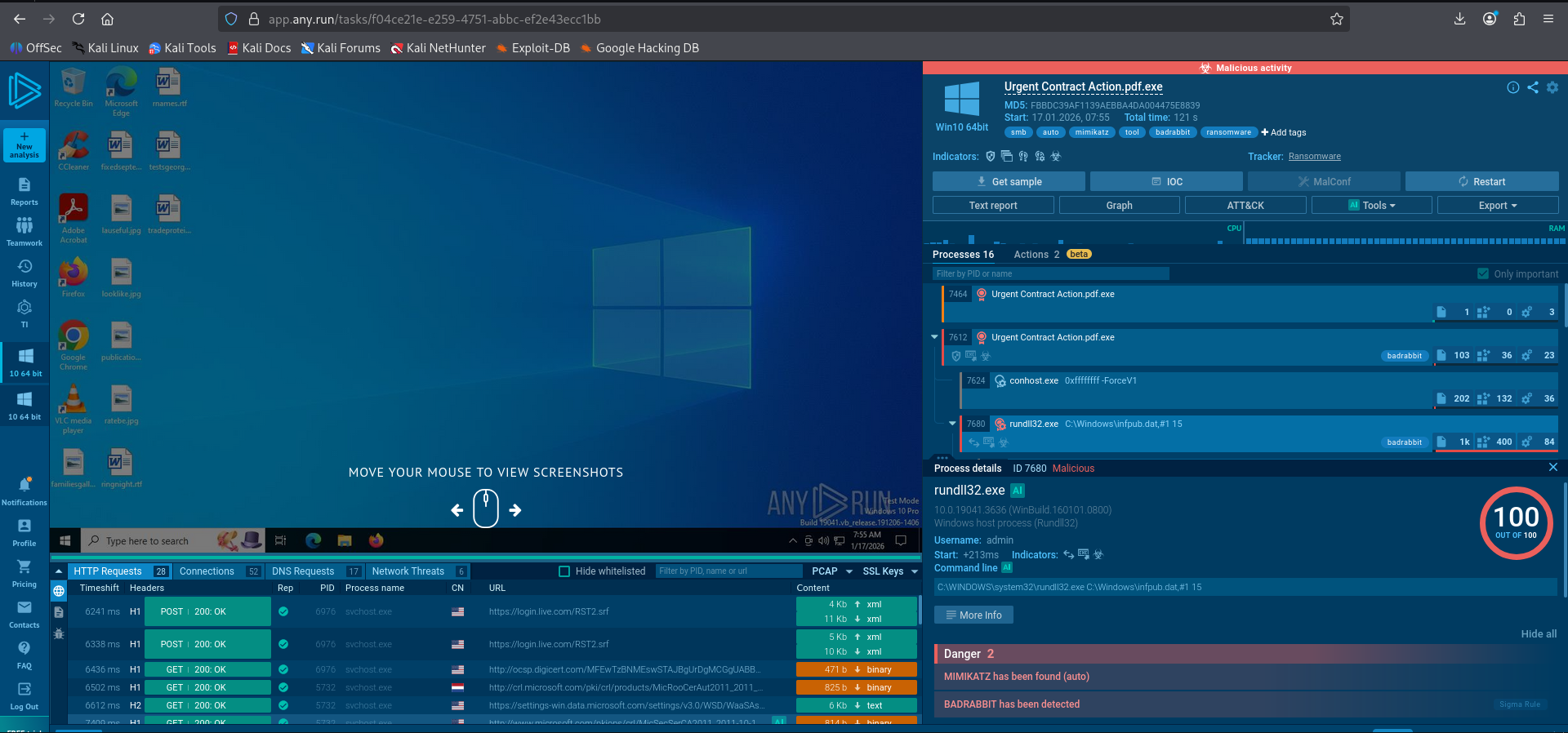
Task: Collapse process 7612 tree
Action: click(x=935, y=337)
